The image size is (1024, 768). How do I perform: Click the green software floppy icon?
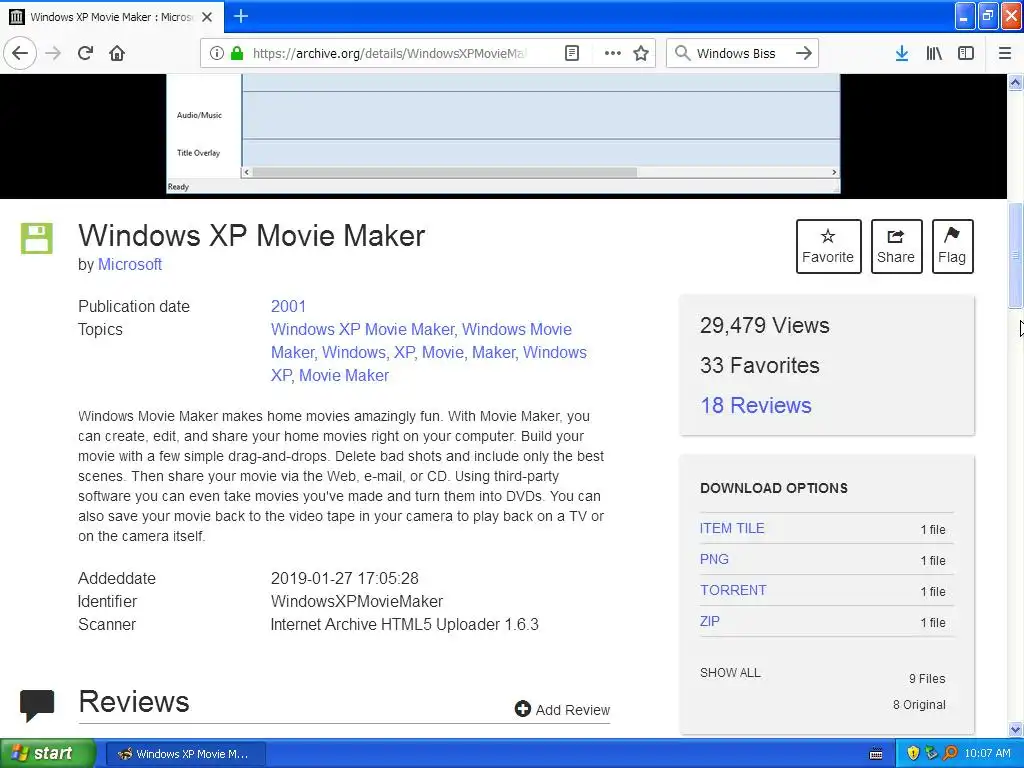click(x=37, y=238)
